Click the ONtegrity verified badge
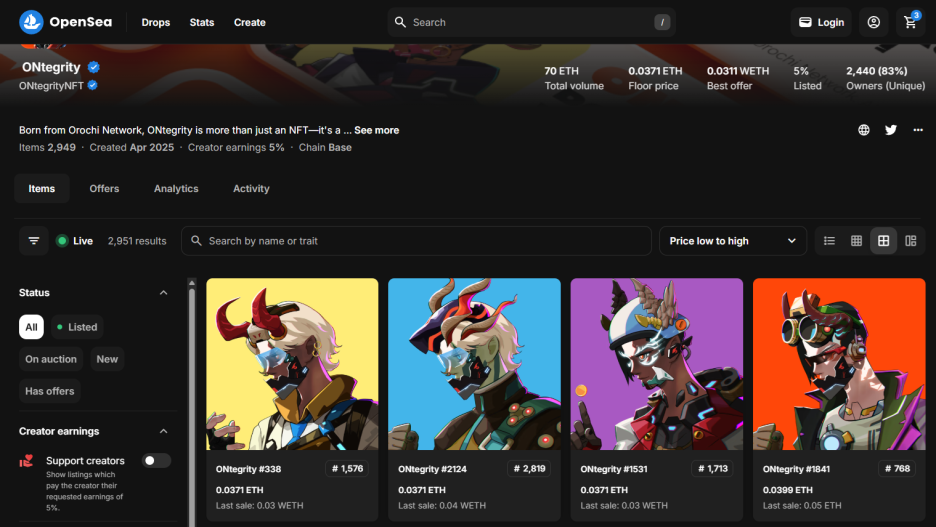Viewport: 936px width, 527px height. 94,67
